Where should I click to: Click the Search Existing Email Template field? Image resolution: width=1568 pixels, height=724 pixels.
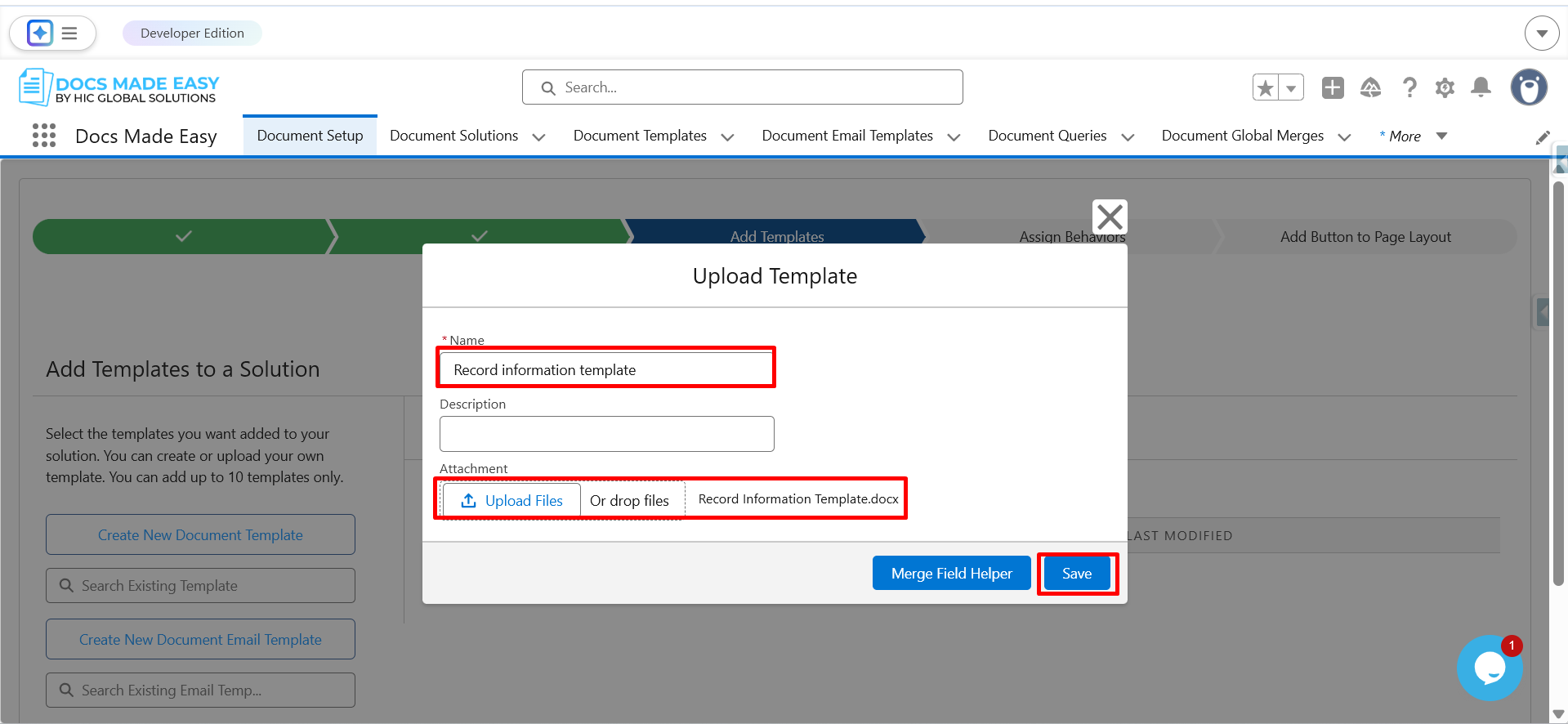tap(200, 690)
